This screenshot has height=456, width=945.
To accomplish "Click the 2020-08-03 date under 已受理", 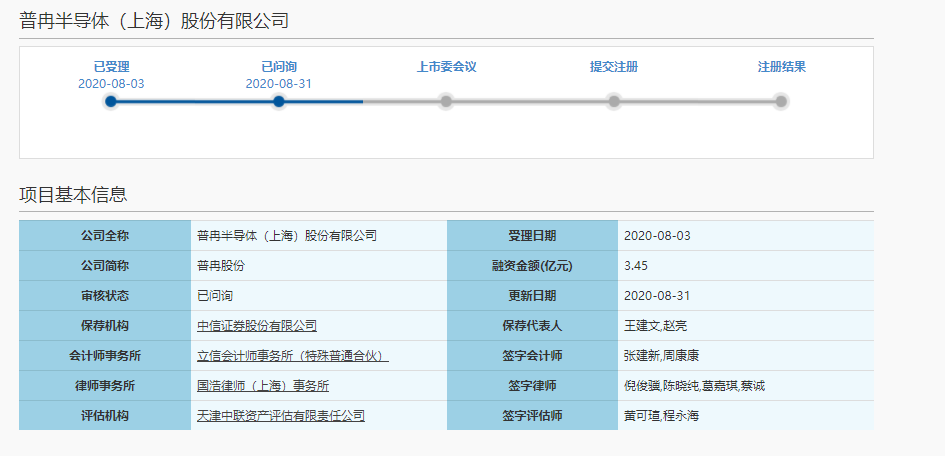I will tap(111, 84).
